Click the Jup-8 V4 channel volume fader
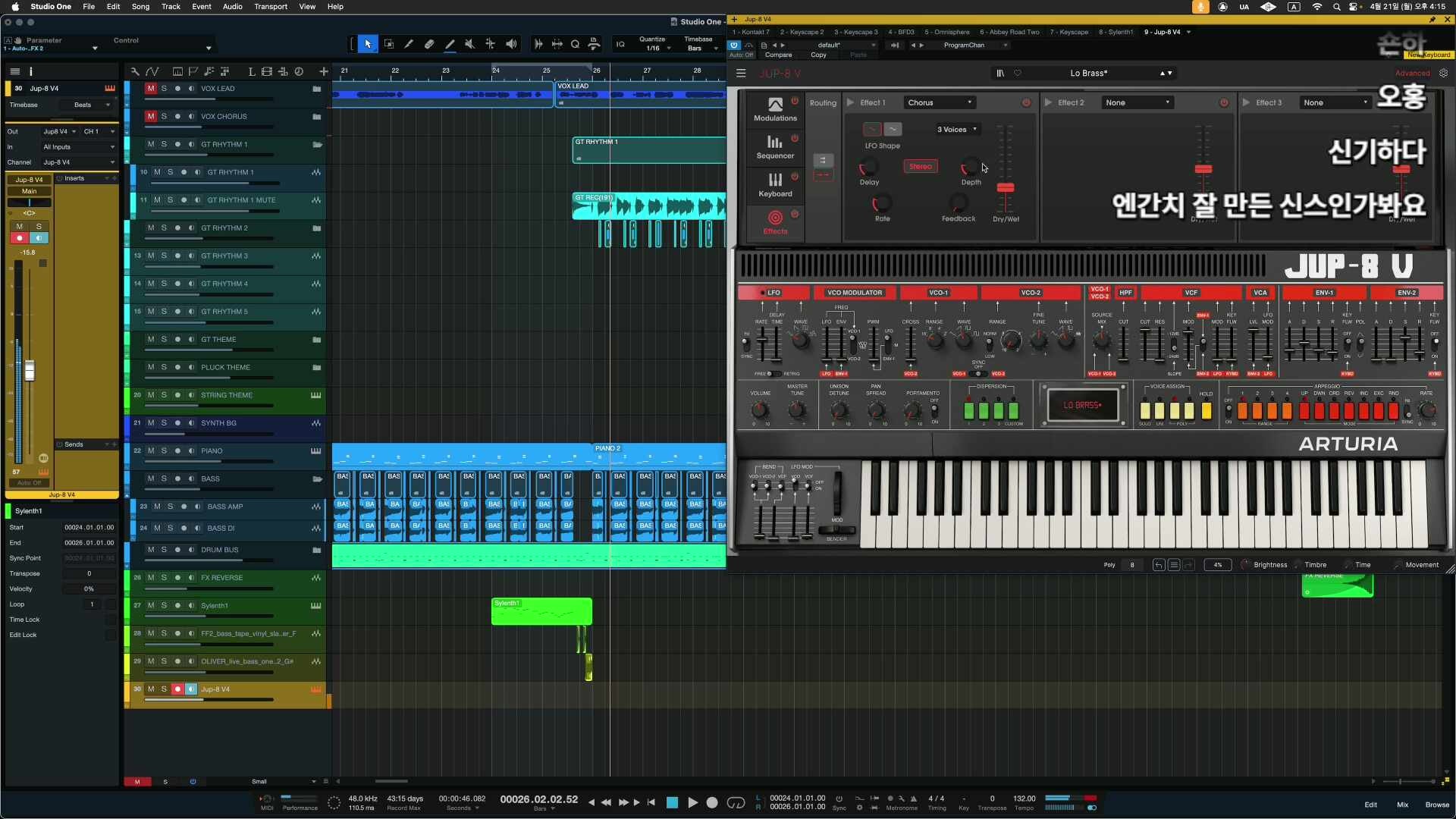This screenshot has height=819, width=1456. pyautogui.click(x=30, y=371)
